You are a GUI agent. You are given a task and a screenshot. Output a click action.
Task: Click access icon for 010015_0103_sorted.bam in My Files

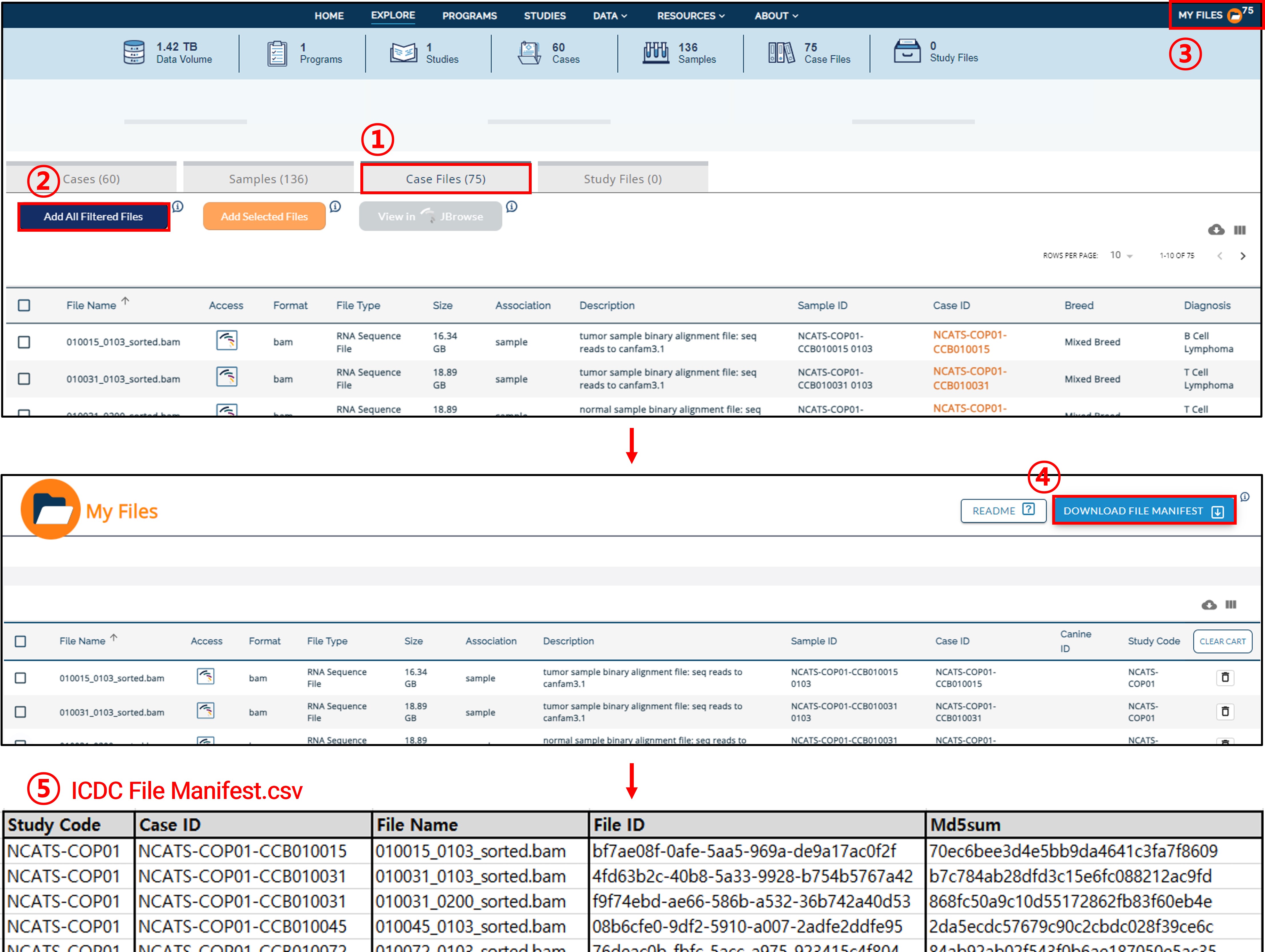coord(206,676)
